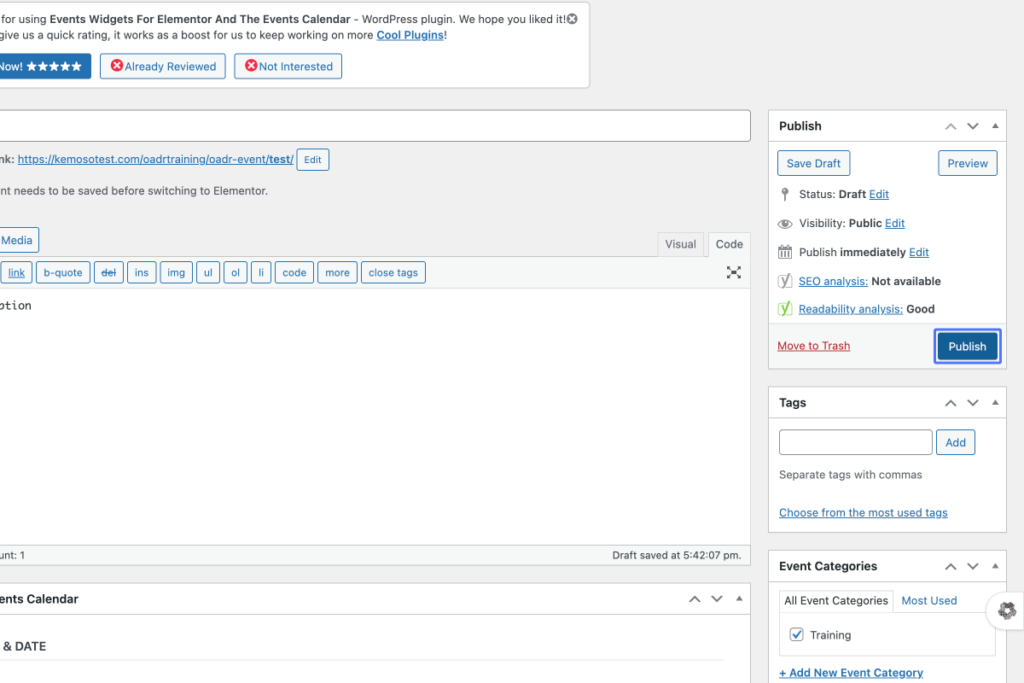Insert the more tag

(x=338, y=272)
